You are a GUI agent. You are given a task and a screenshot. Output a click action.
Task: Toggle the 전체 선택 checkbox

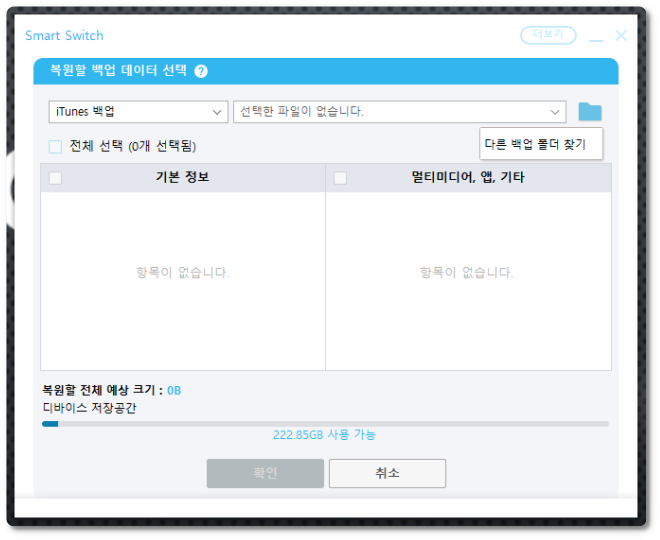(x=55, y=146)
